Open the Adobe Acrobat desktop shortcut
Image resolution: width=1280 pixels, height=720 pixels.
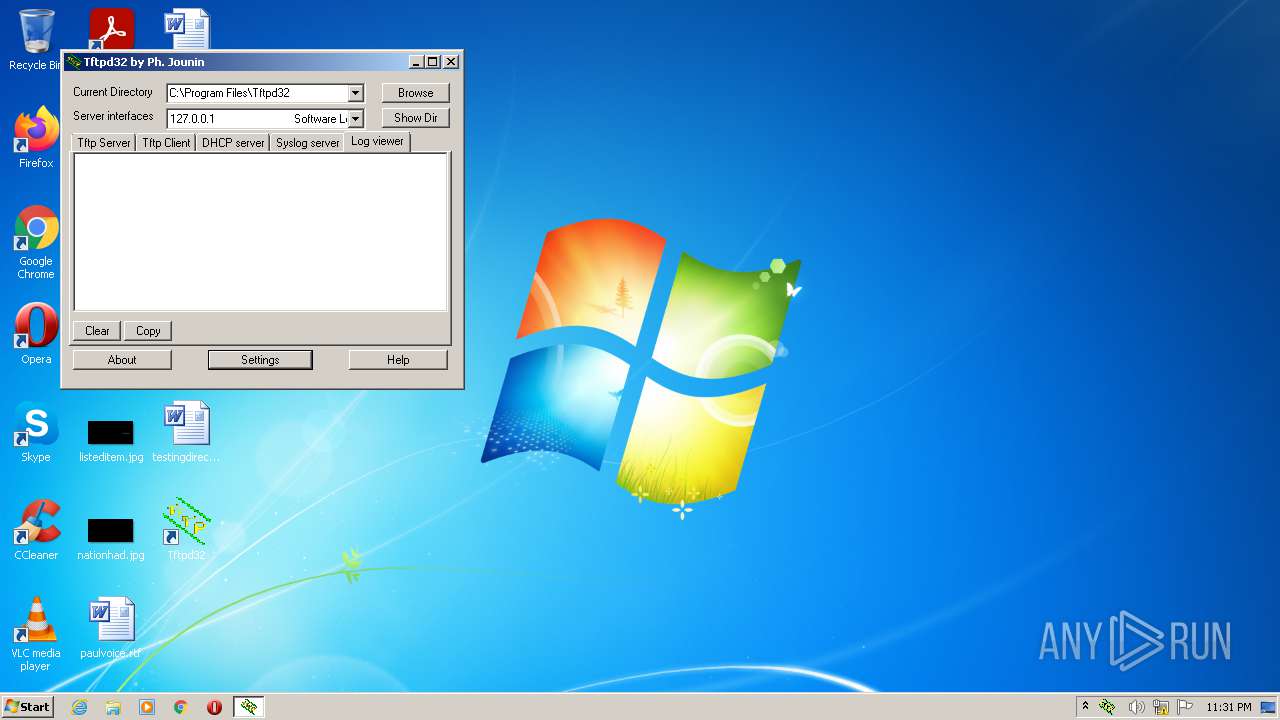[111, 28]
